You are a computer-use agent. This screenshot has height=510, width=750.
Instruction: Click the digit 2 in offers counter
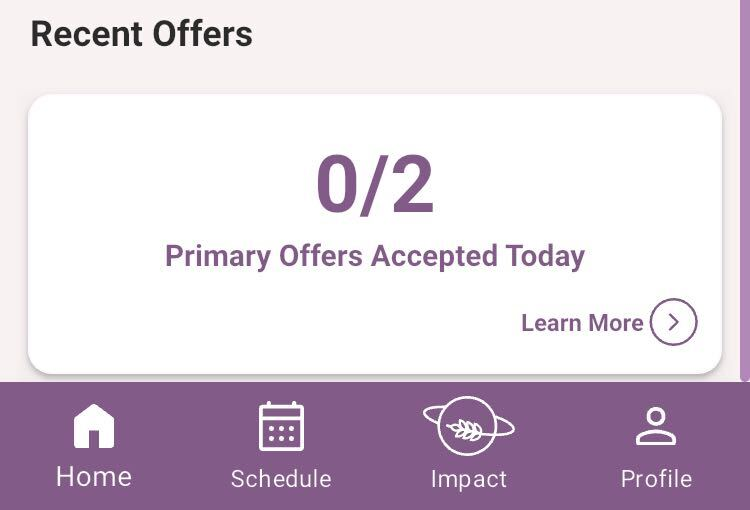[412, 185]
